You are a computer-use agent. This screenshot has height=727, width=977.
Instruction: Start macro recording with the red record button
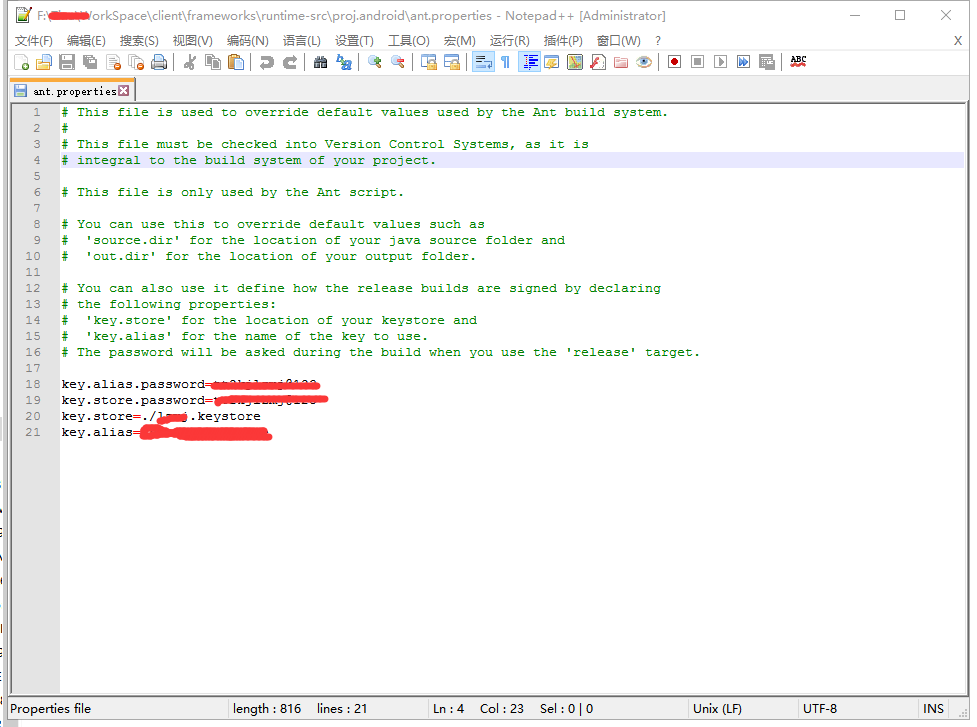tap(674, 62)
